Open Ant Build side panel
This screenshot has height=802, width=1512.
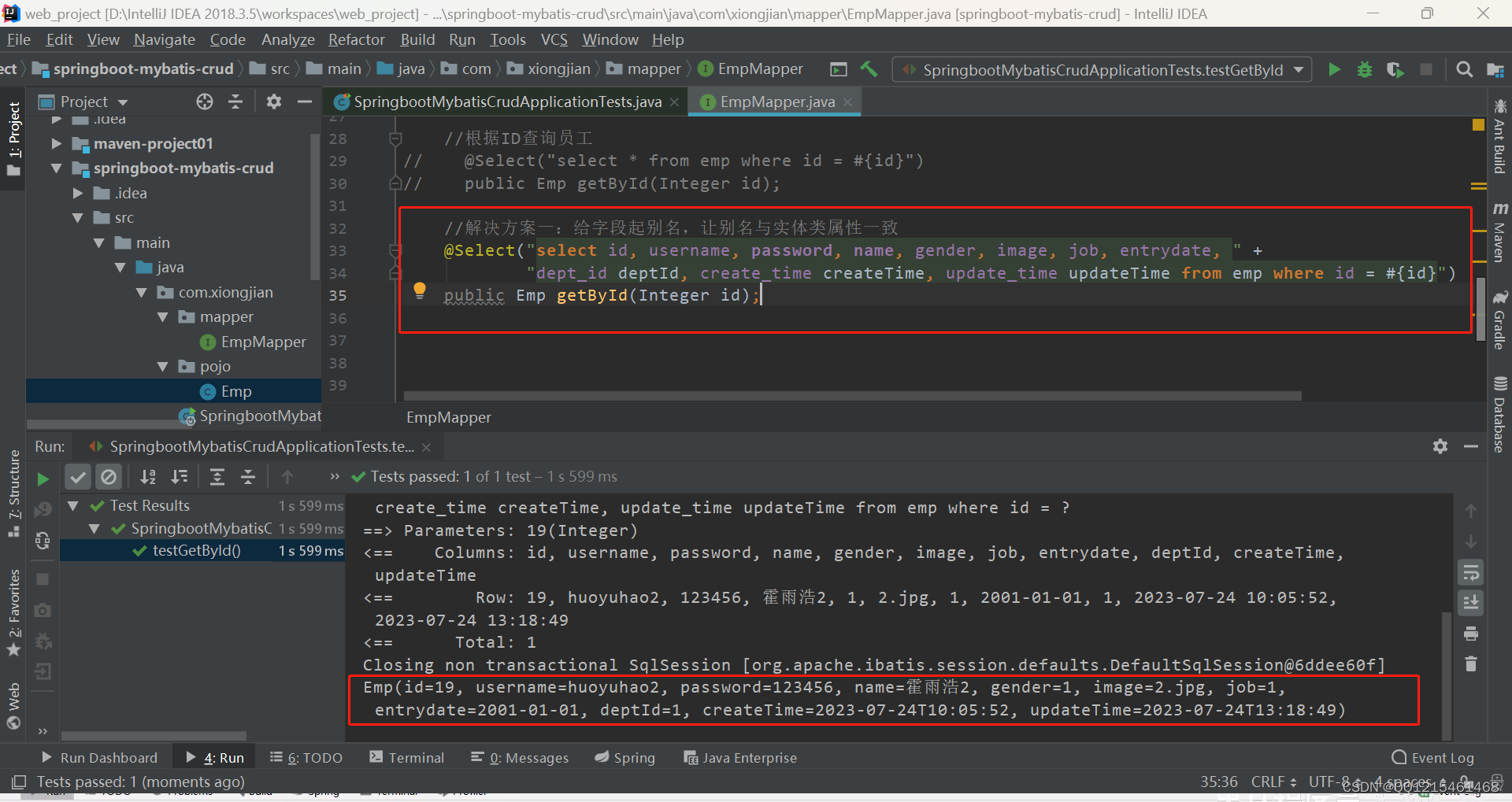click(1499, 136)
